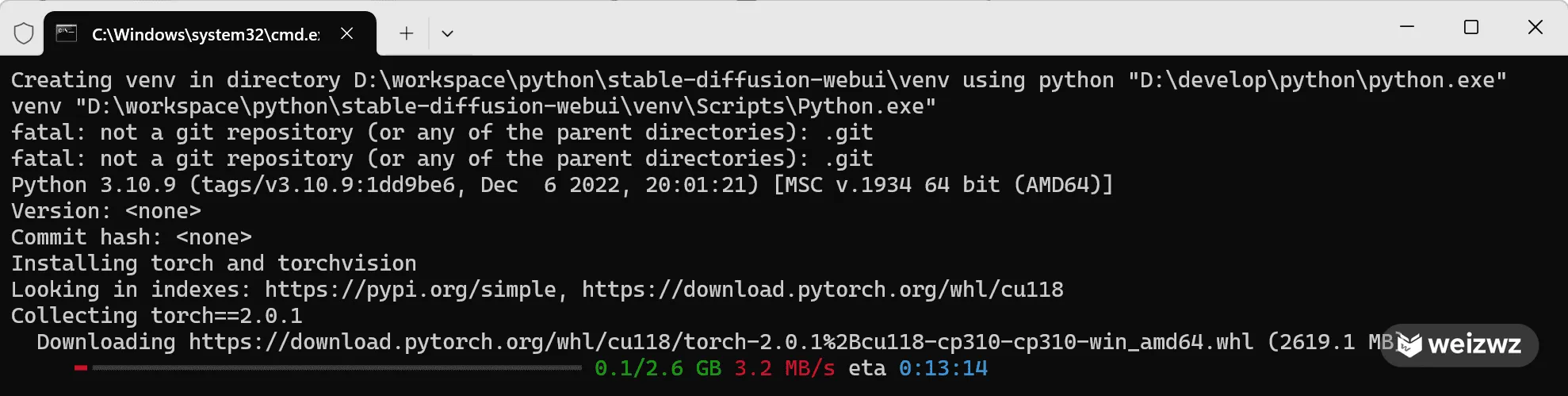Viewport: 1568px width, 396px height.
Task: Open the pypi.org/simple index link
Action: coord(411,290)
